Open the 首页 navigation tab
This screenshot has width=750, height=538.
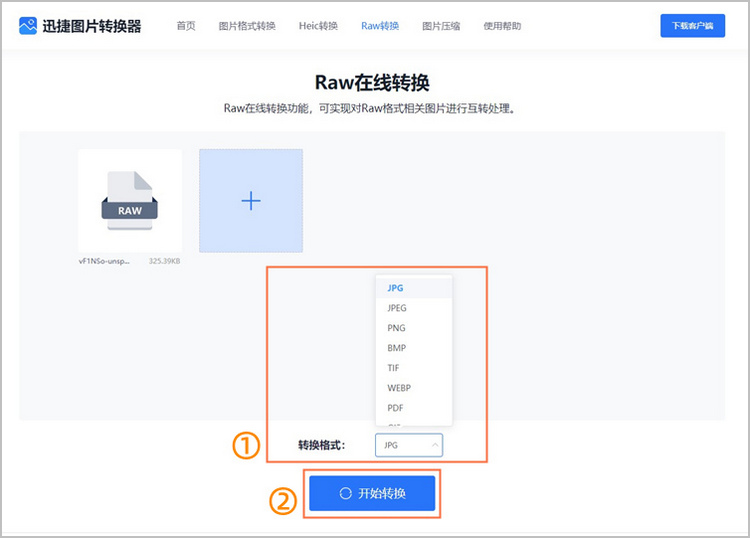coord(186,26)
